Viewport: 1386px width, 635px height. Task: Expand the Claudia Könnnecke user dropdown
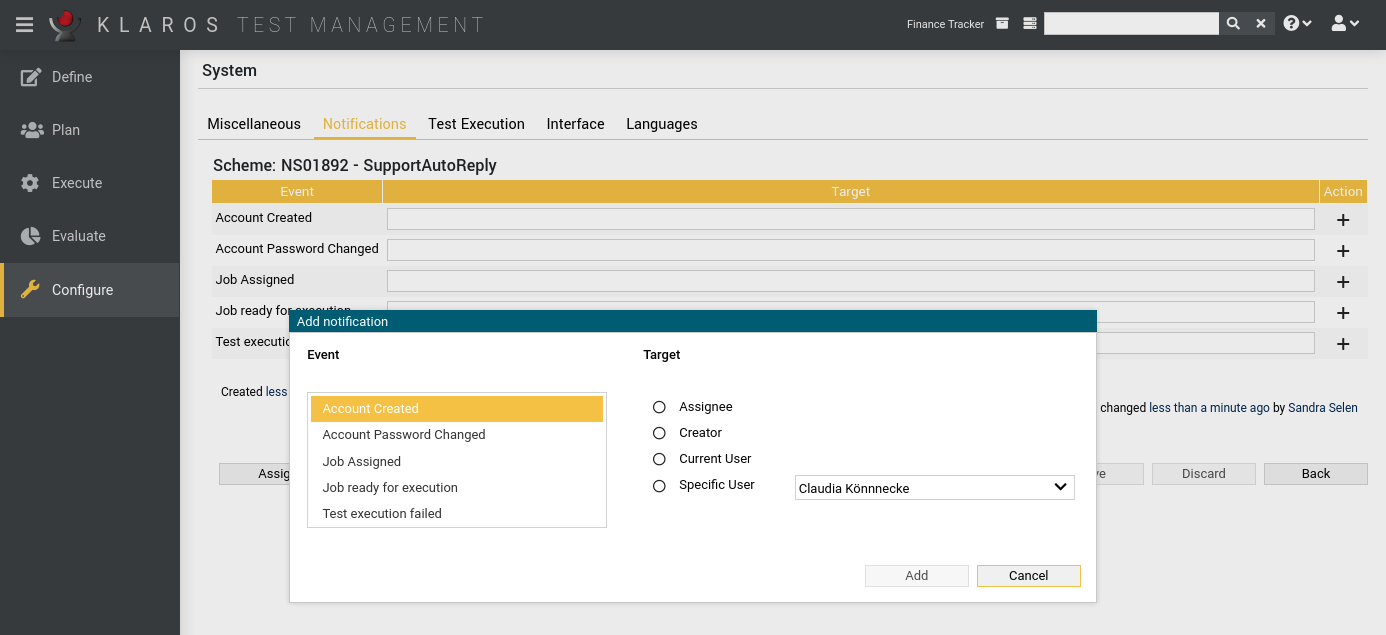click(x=934, y=488)
